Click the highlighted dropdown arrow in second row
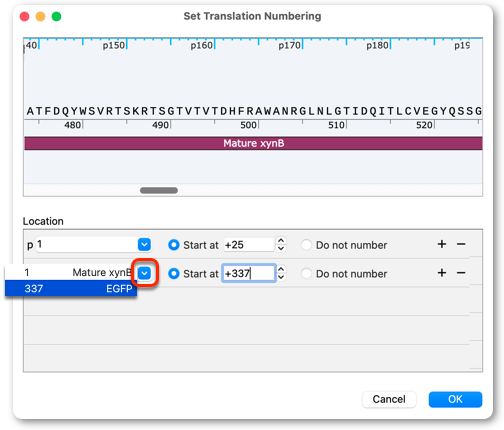 [x=144, y=273]
